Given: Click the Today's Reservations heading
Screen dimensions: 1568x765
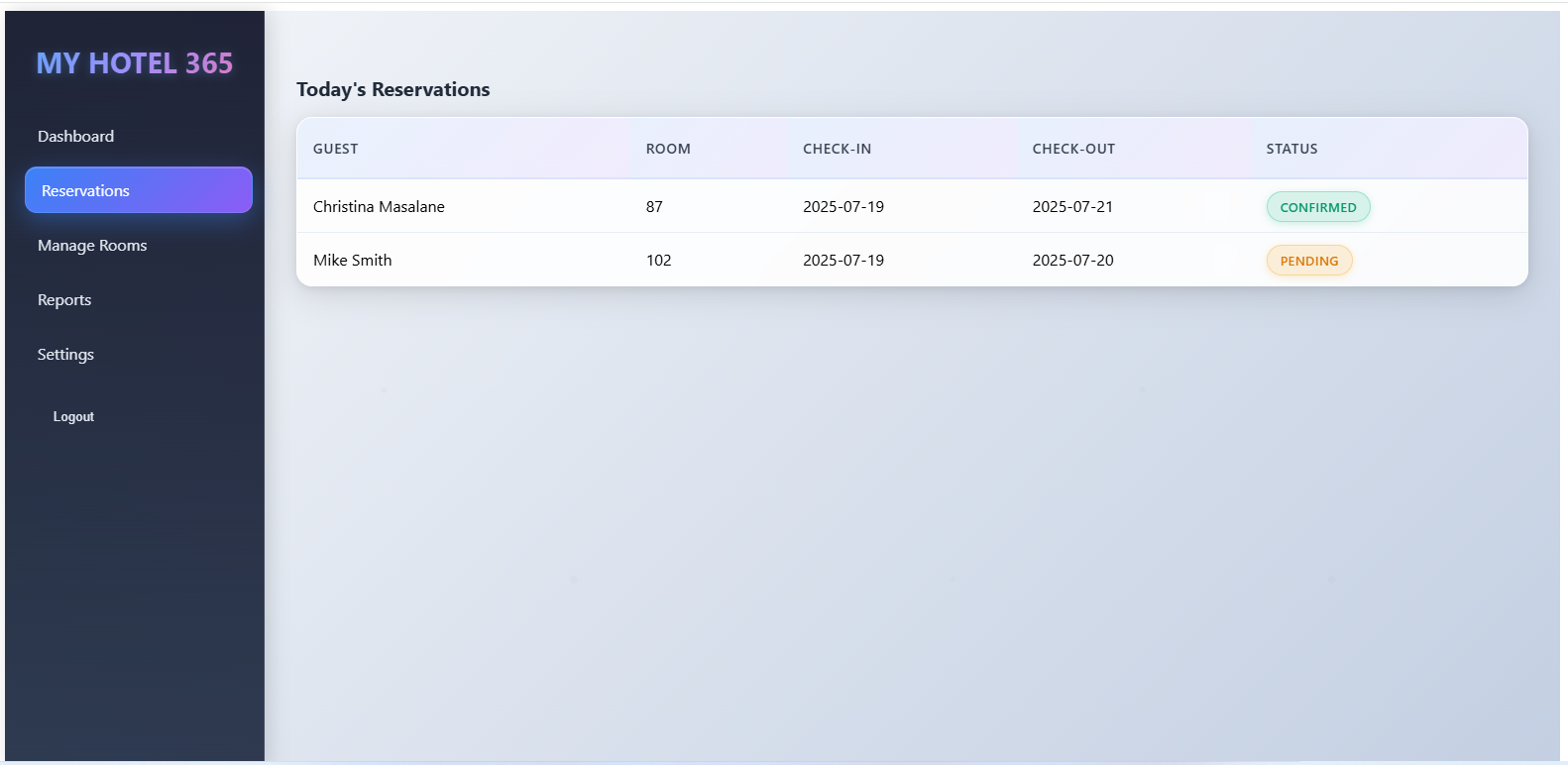Looking at the screenshot, I should [392, 89].
